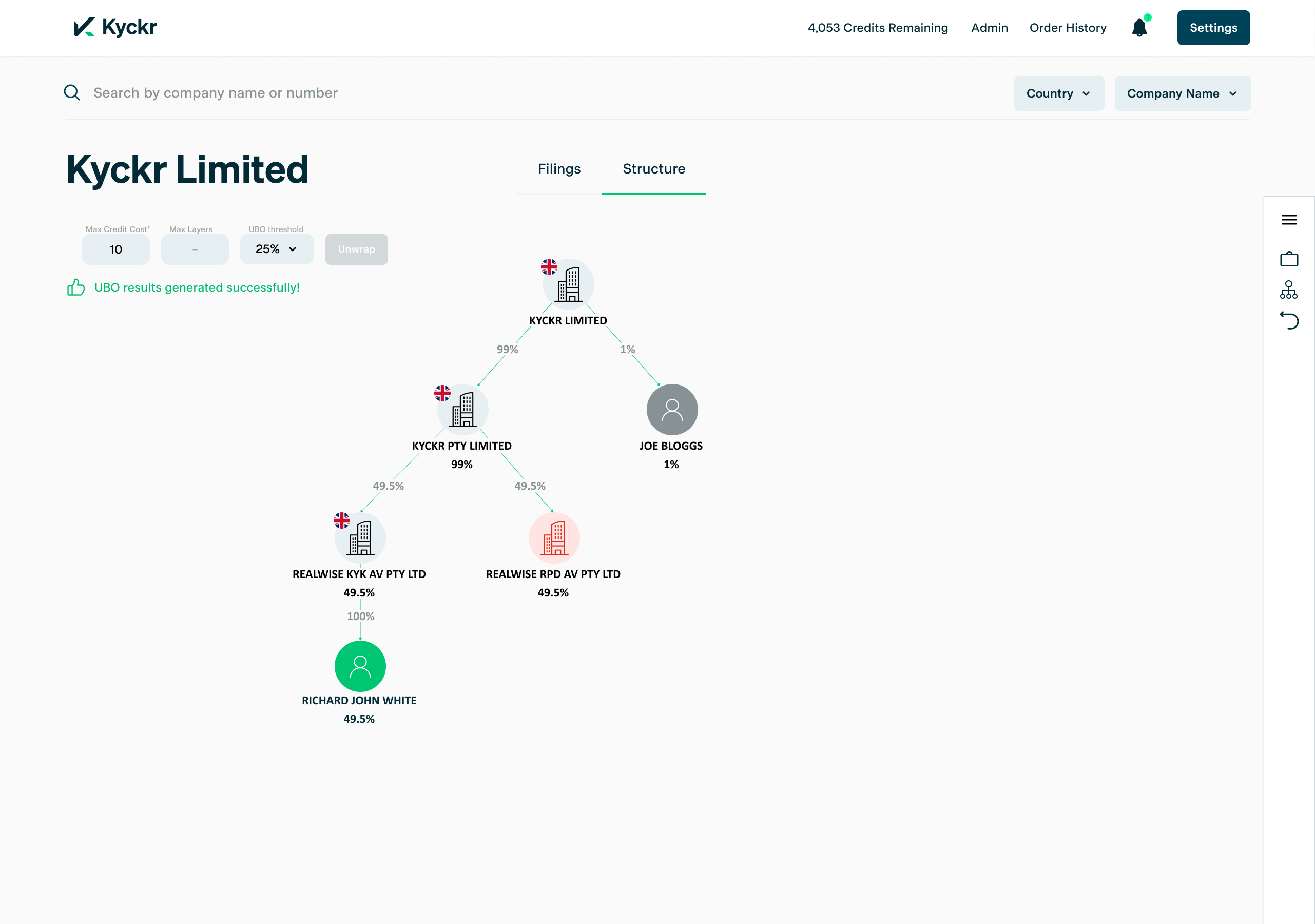Click the Kyckr logo
The width and height of the screenshot is (1315, 924).
[x=115, y=27]
